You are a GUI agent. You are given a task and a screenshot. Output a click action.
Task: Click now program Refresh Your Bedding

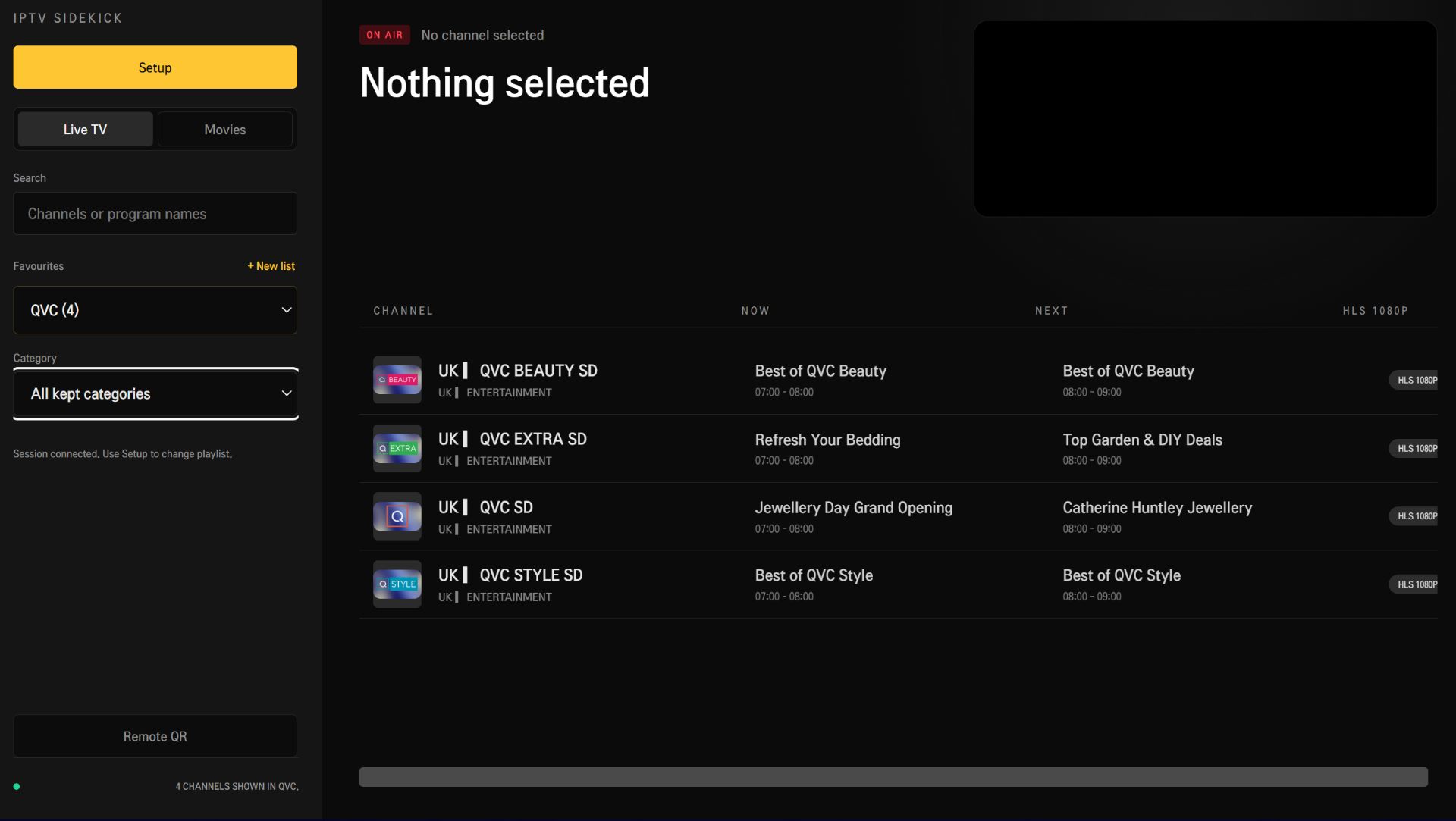coord(827,440)
